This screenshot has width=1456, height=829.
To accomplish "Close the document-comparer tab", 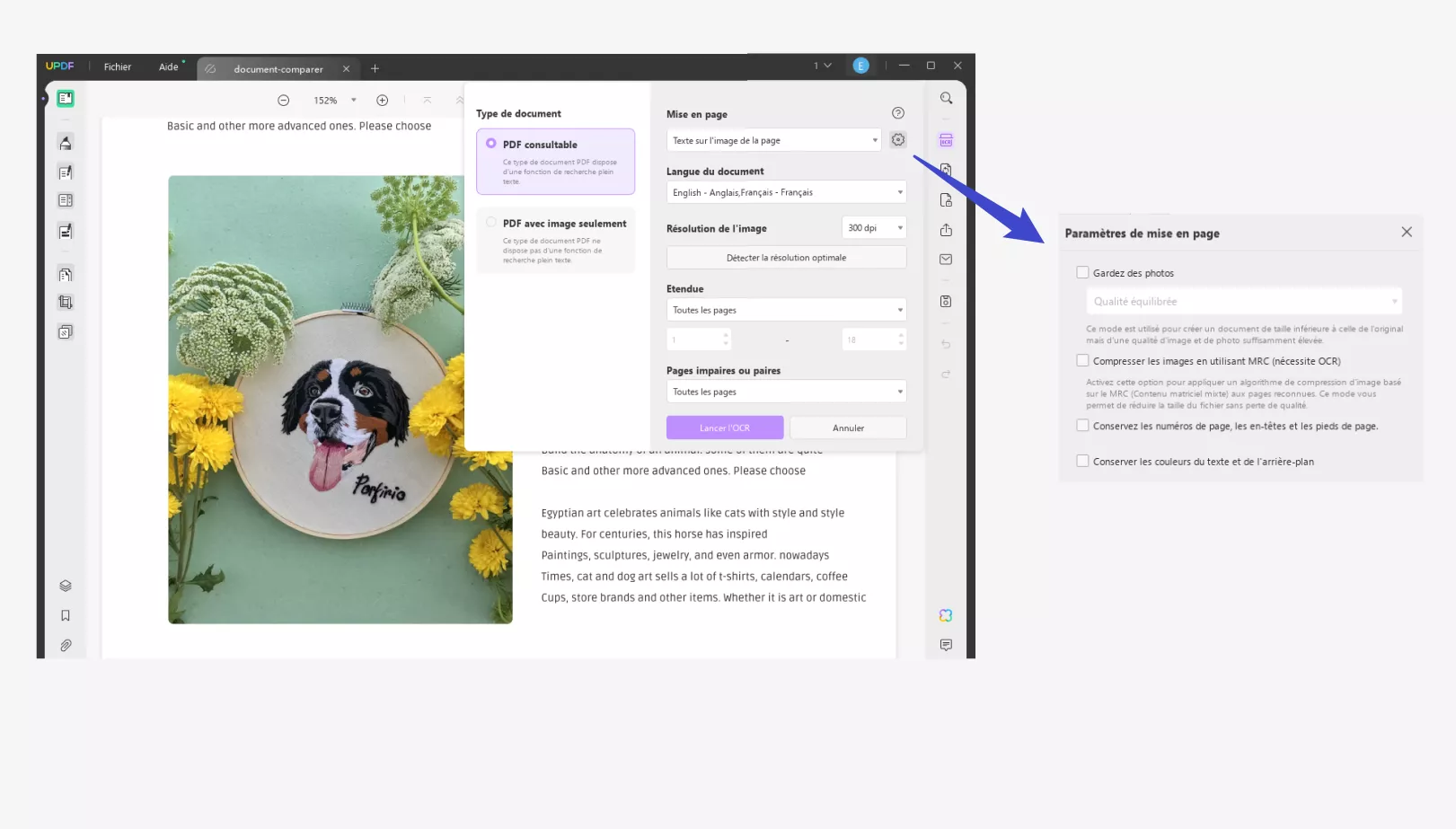I will (347, 69).
